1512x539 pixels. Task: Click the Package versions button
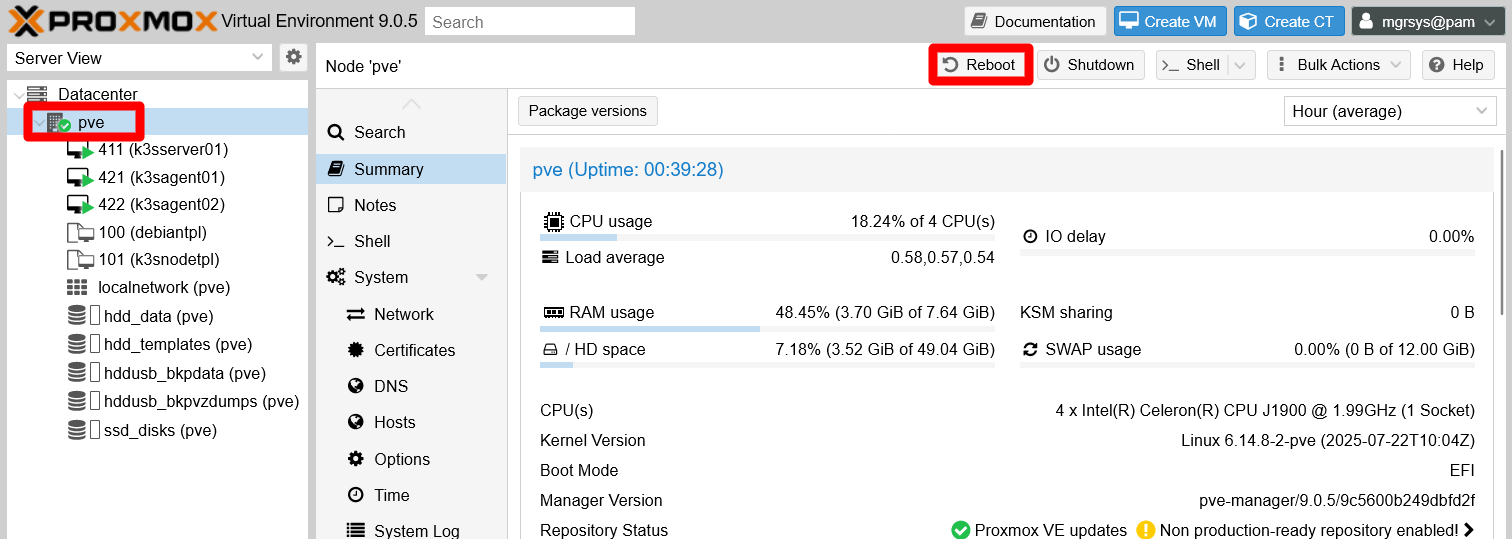[x=587, y=111]
